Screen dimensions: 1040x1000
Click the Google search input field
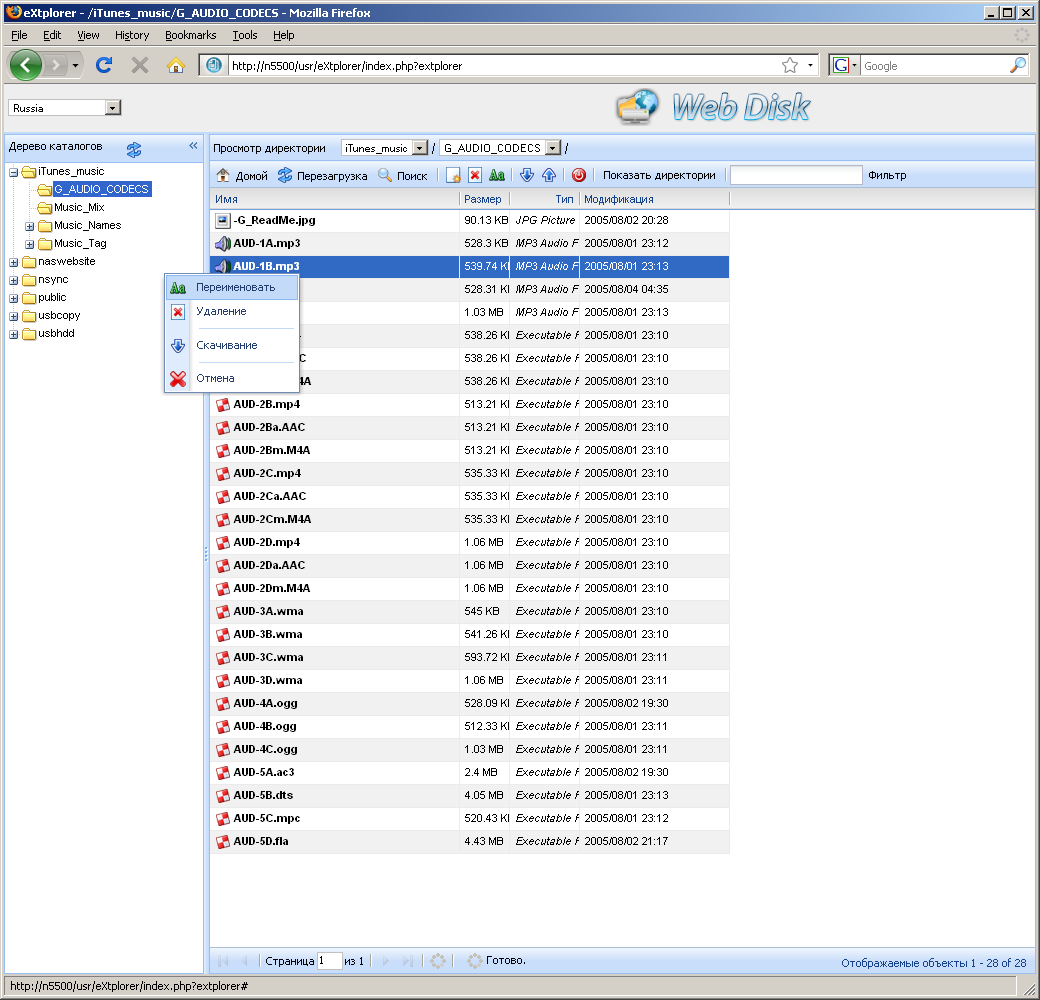coord(935,66)
